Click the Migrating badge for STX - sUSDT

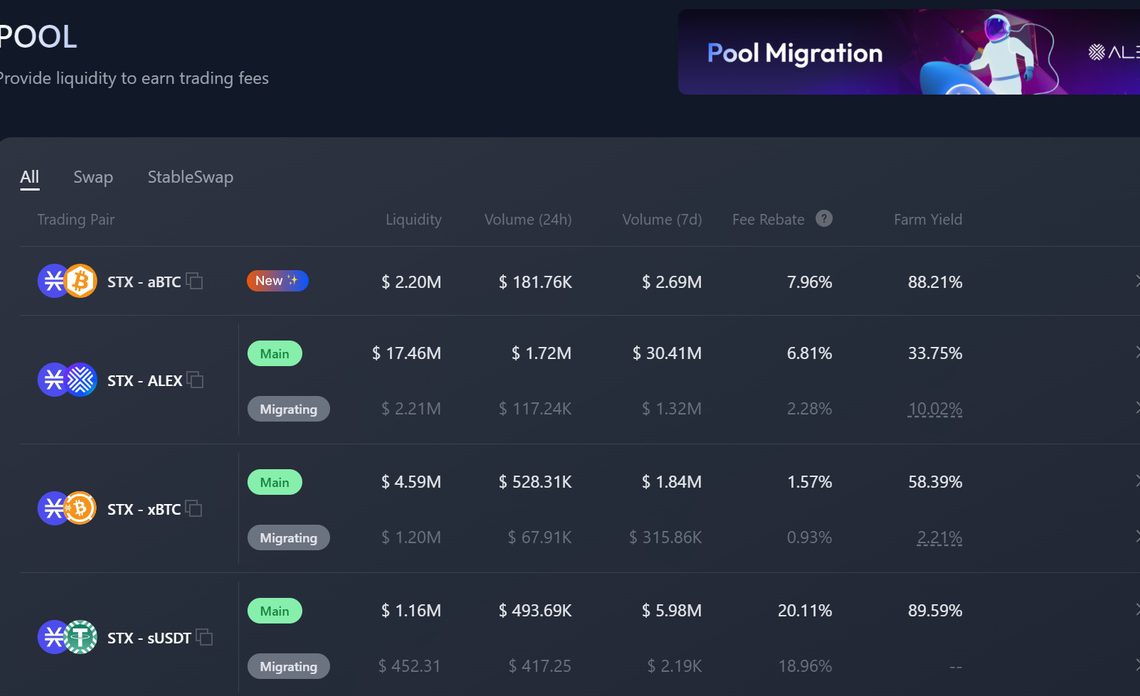(289, 666)
